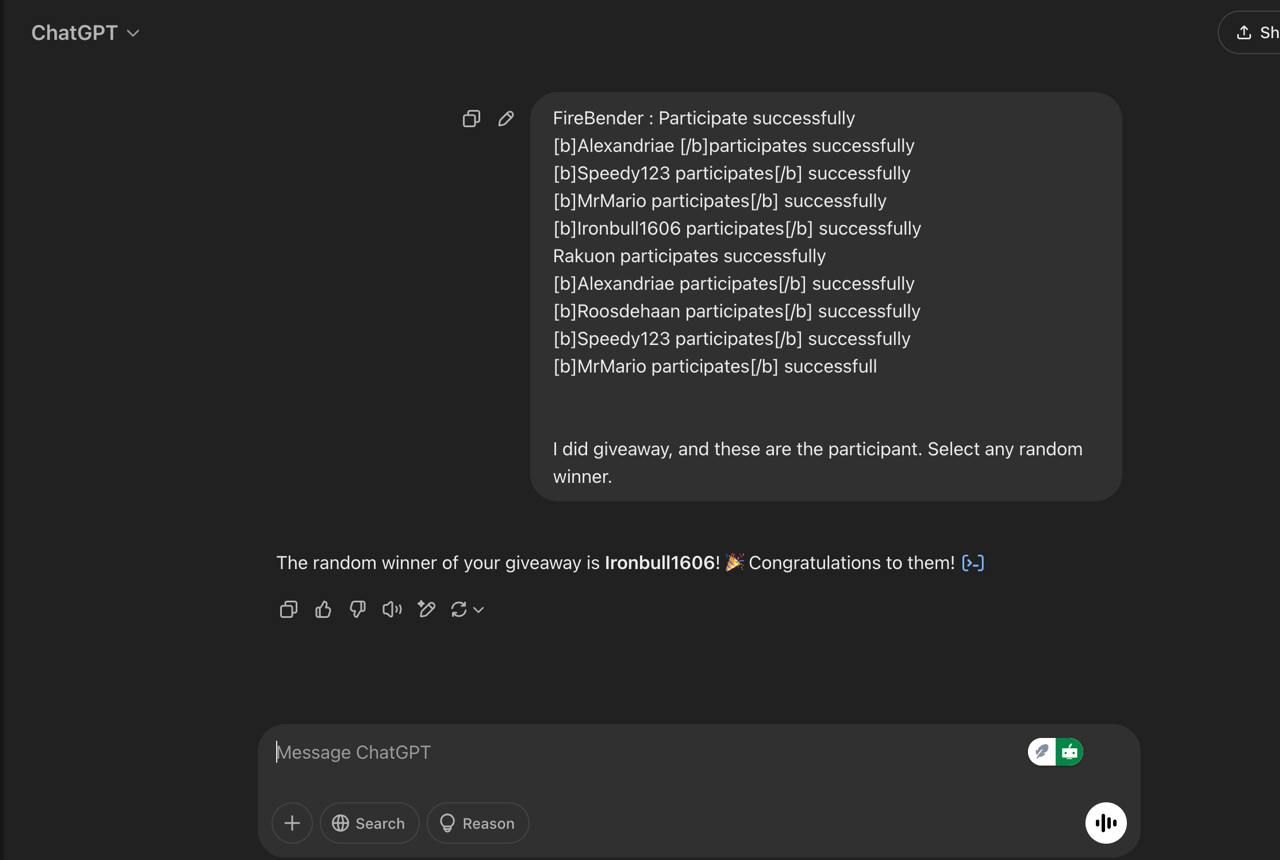Expand the chevron beside the regenerate icon

click(479, 610)
